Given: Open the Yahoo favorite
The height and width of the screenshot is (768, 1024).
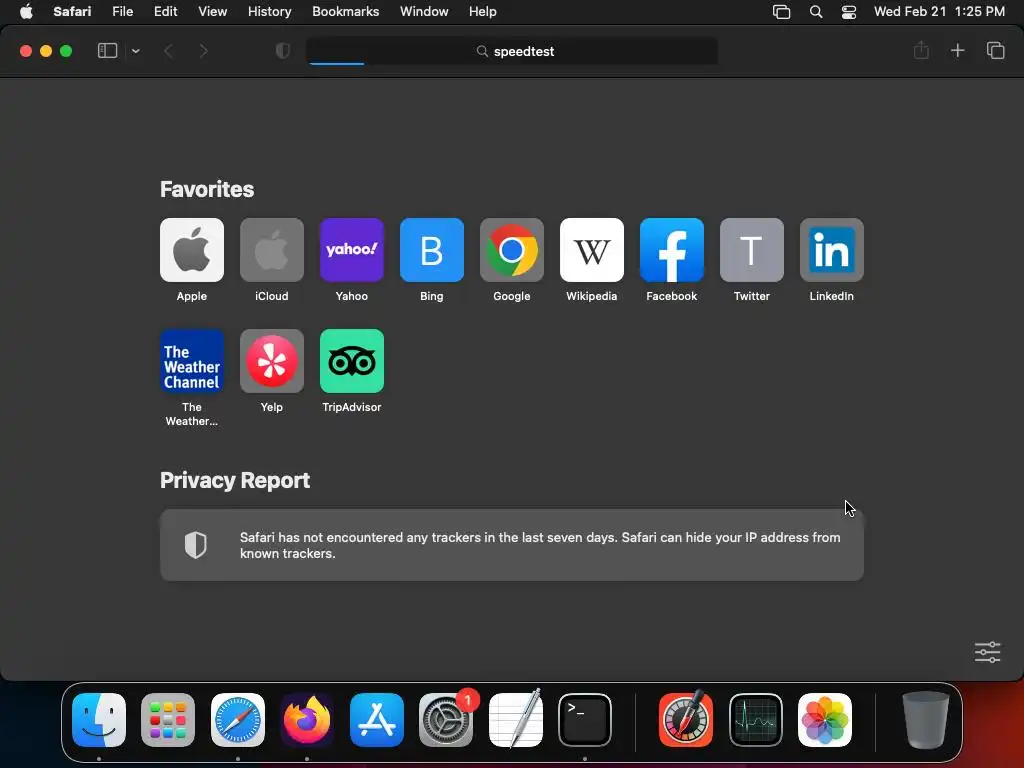Looking at the screenshot, I should click(x=351, y=250).
